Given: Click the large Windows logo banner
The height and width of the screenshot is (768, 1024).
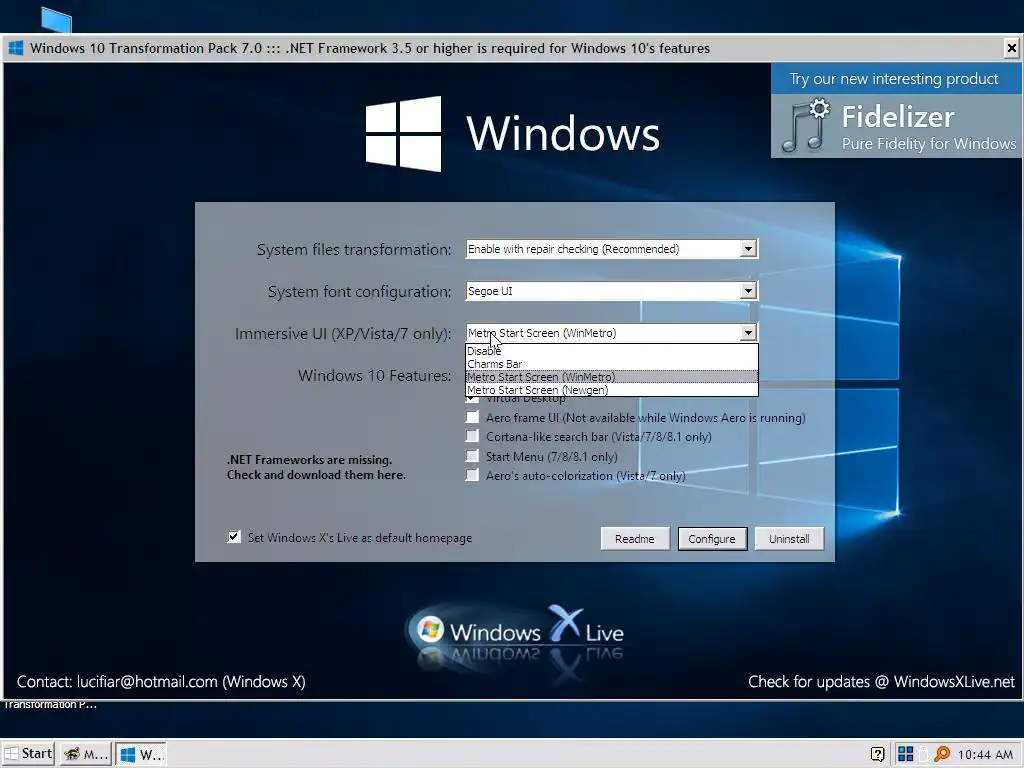Looking at the screenshot, I should click(x=513, y=134).
